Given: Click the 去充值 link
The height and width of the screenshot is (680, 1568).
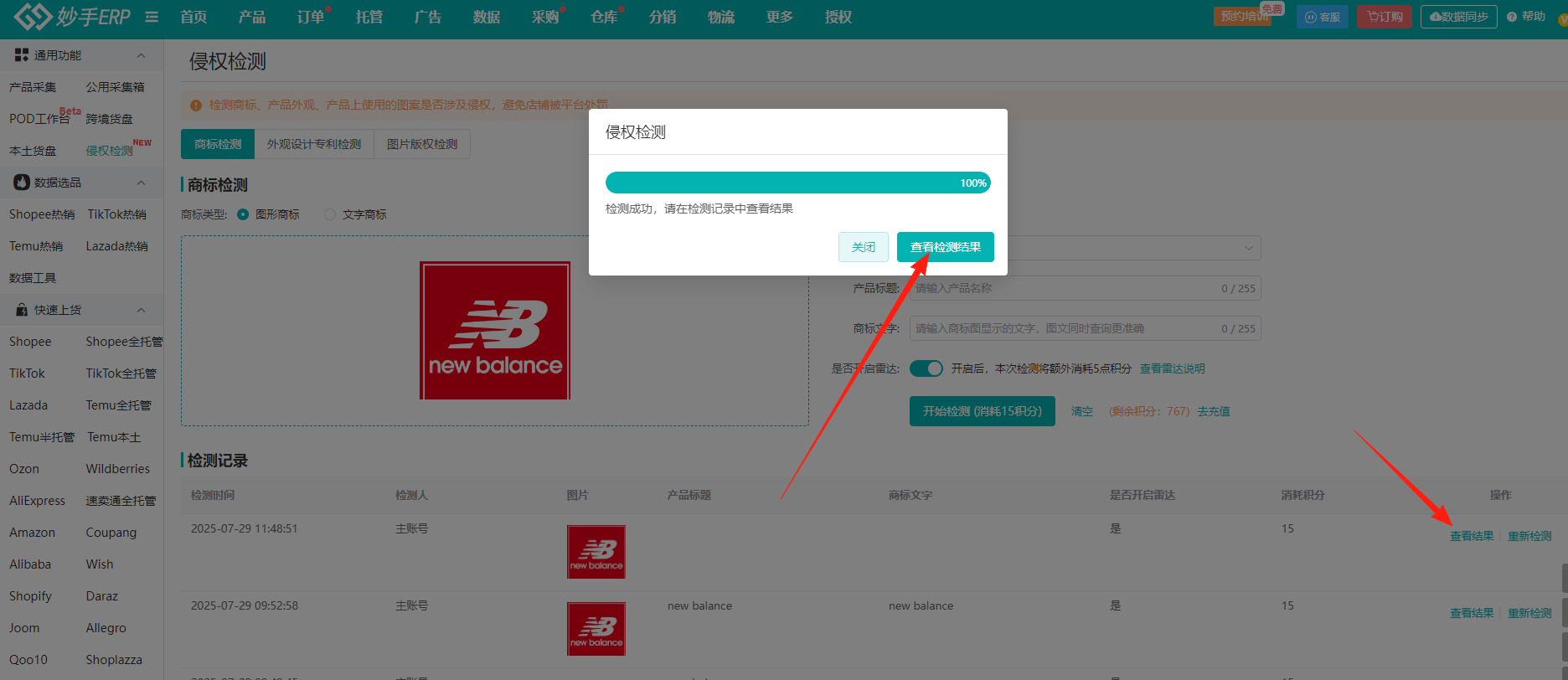Looking at the screenshot, I should tap(1214, 411).
